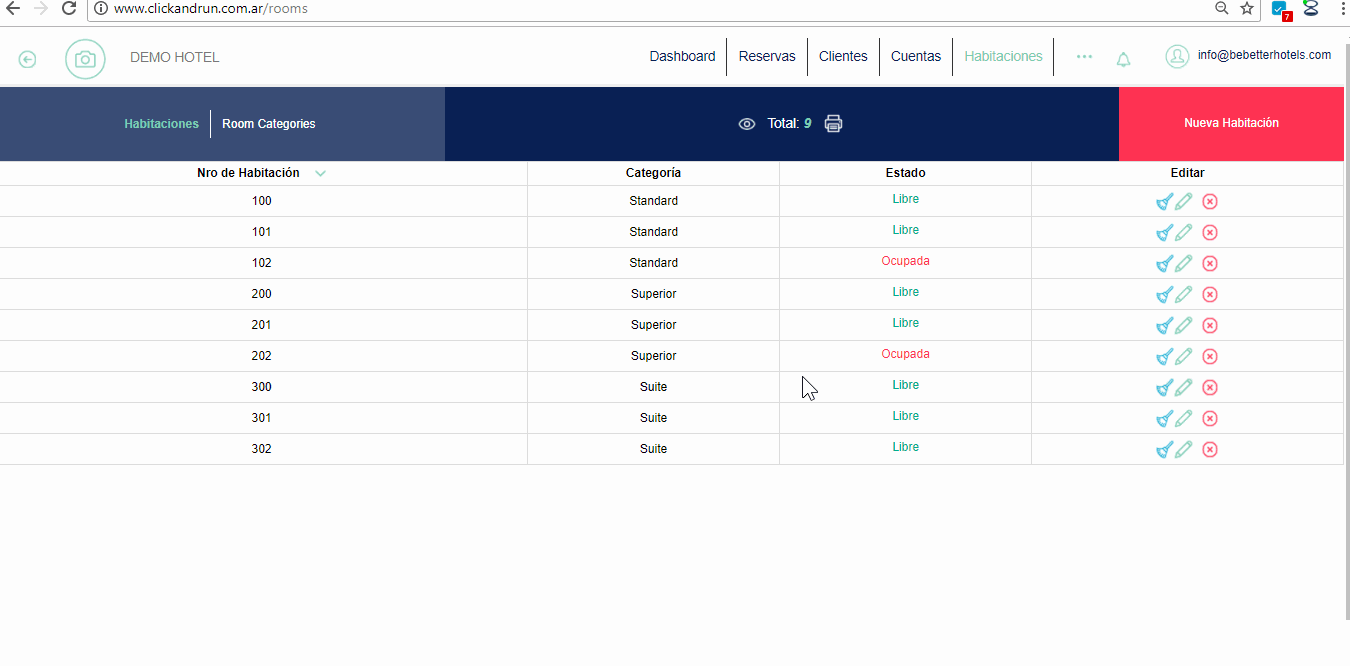Toggle the eye visibility icon beside Total
1350x666 pixels.
tap(747, 124)
